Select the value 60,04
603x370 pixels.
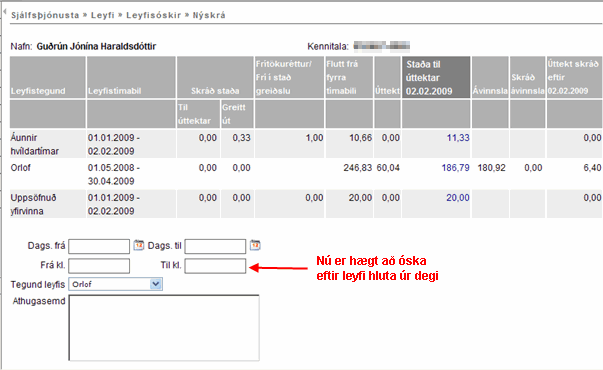pos(388,168)
